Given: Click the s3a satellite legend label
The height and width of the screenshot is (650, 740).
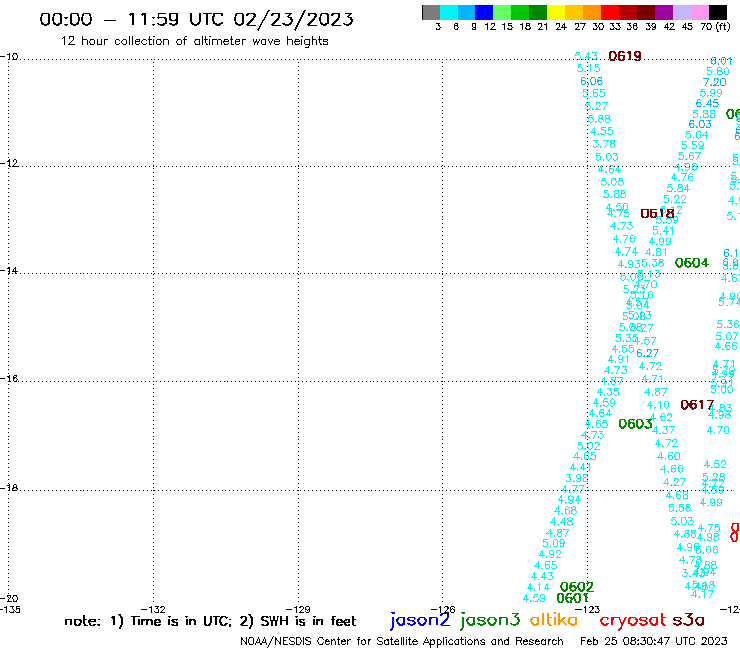Looking at the screenshot, I should coord(688,620).
